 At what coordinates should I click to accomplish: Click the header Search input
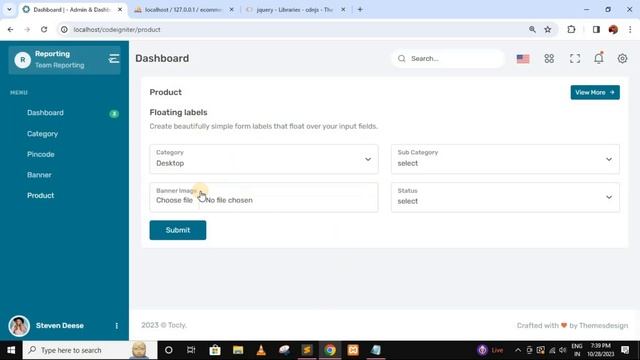(x=448, y=59)
